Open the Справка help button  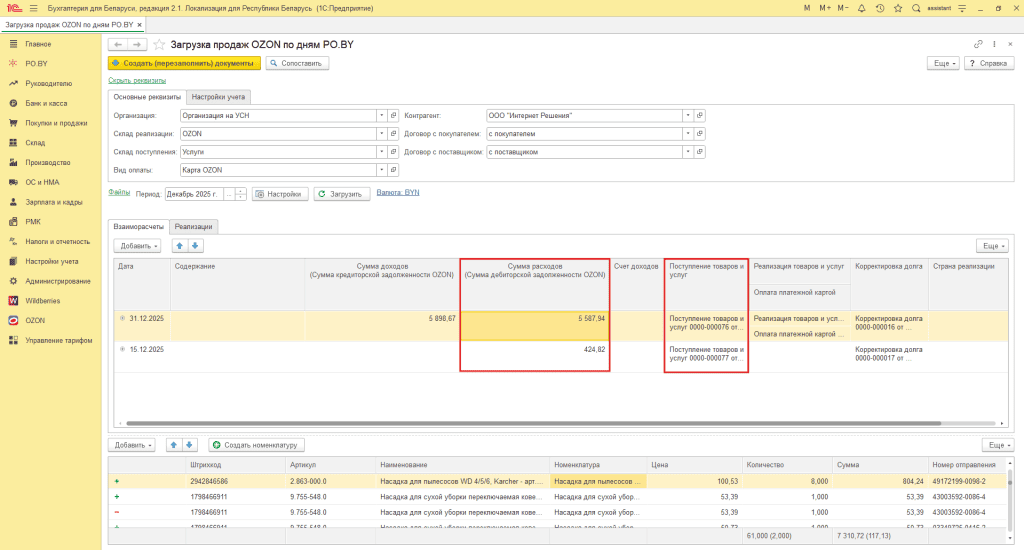[989, 63]
